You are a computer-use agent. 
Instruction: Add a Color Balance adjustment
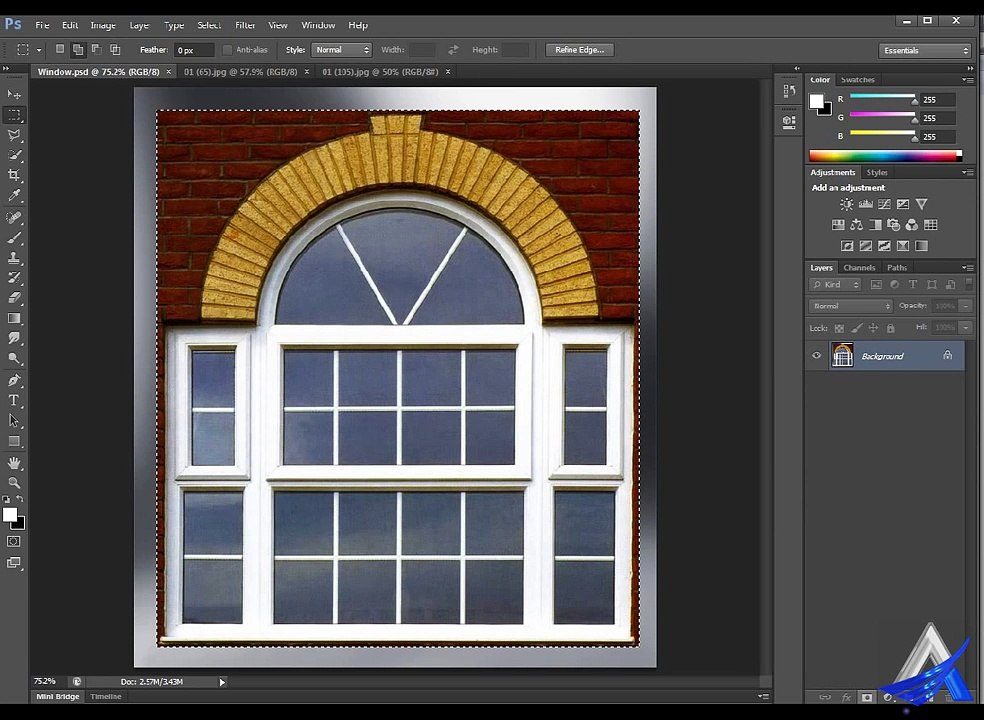pos(856,225)
